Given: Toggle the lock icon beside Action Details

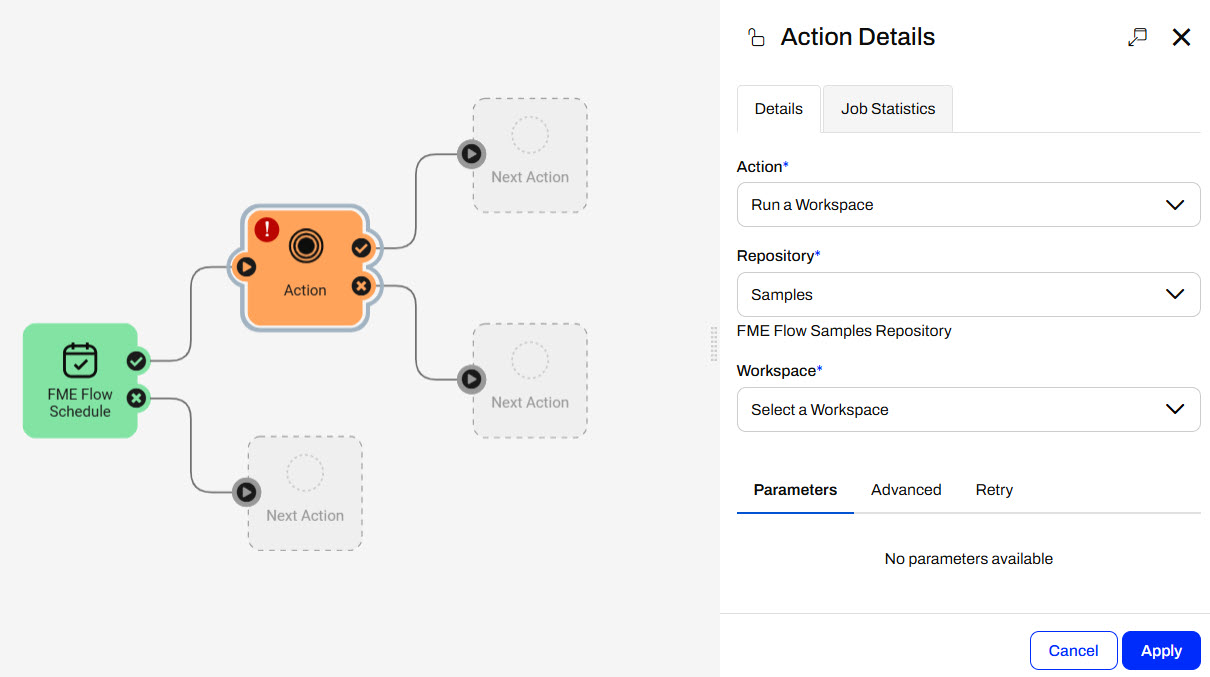Looking at the screenshot, I should point(756,38).
